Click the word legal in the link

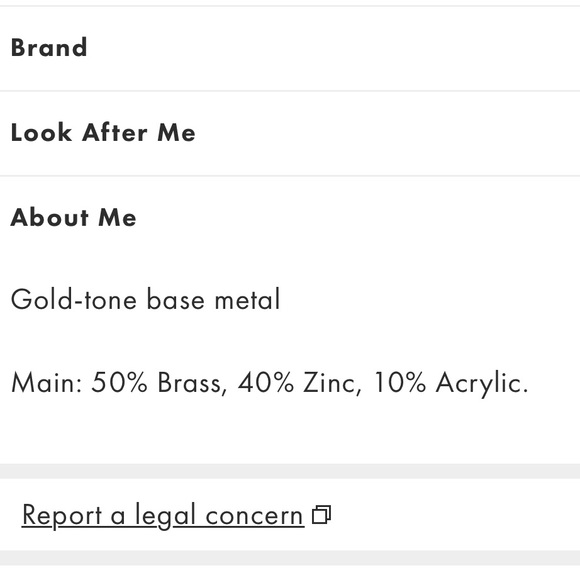165,515
